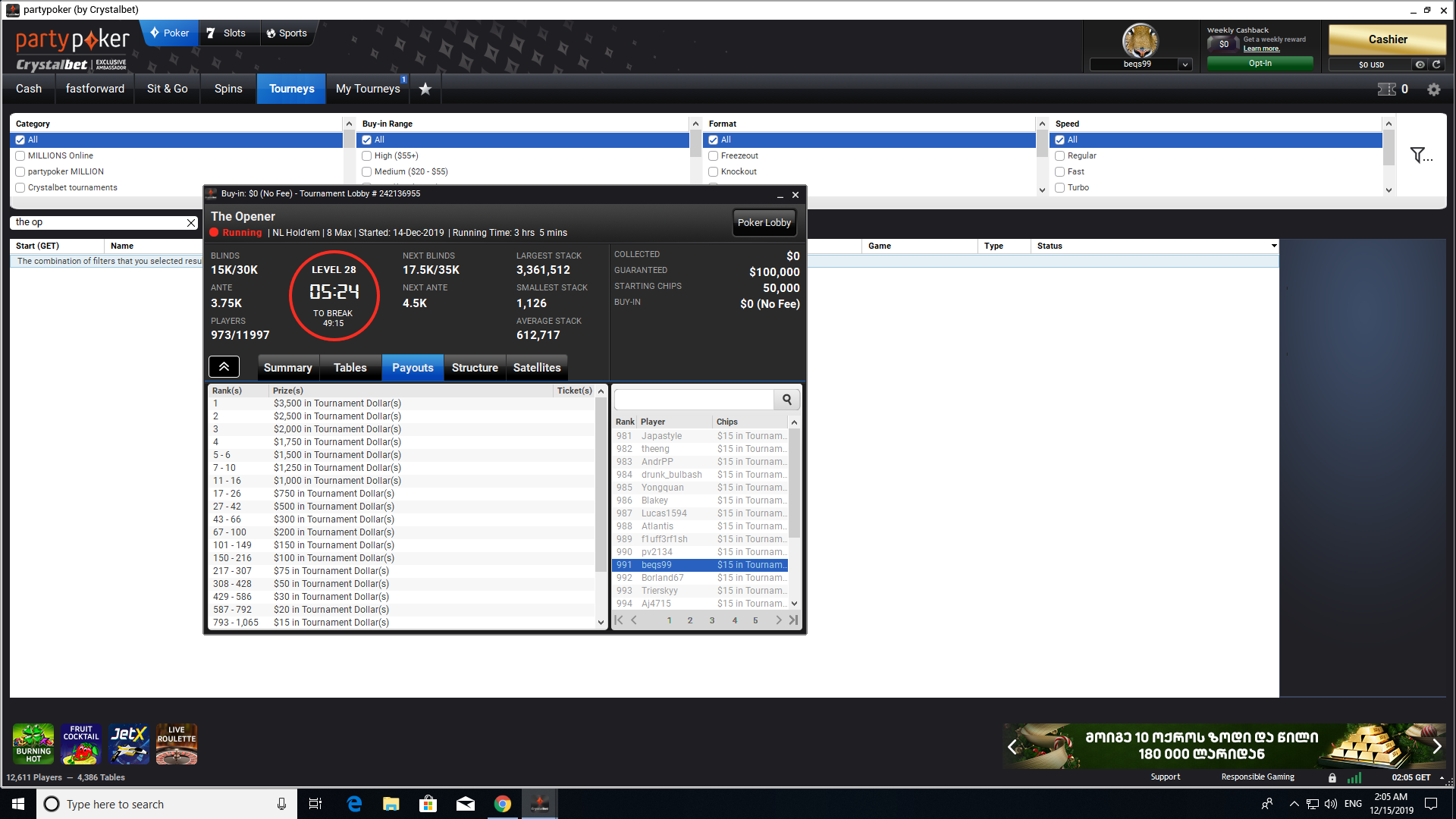Collapse tournament info with double-chevron button
The height and width of the screenshot is (819, 1456).
[x=224, y=367]
